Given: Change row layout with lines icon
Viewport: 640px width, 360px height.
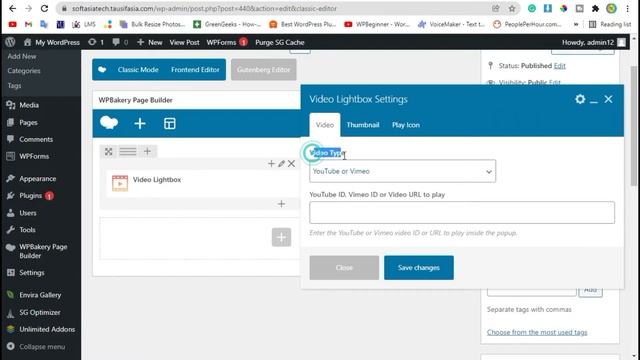Looking at the screenshot, I should (128, 152).
